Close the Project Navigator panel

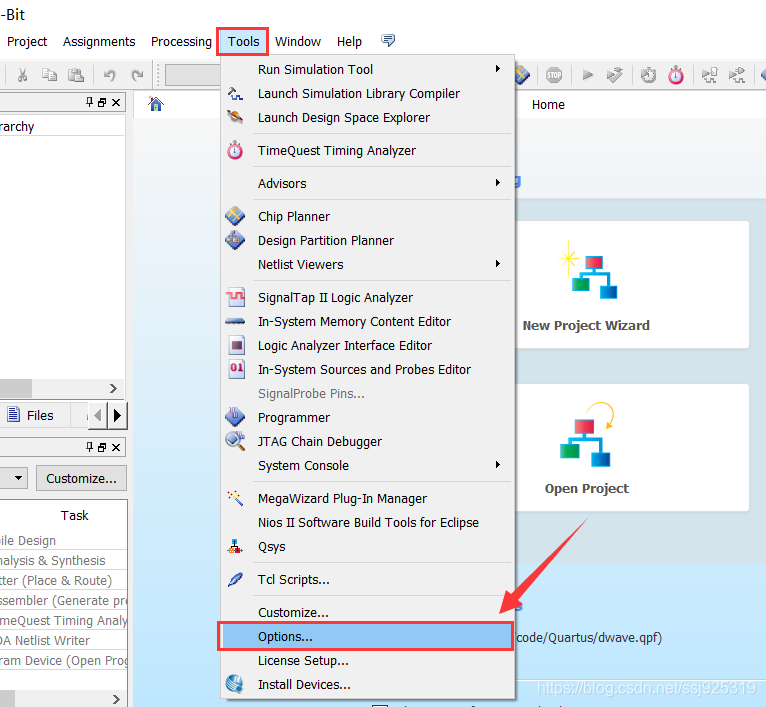pos(116,102)
